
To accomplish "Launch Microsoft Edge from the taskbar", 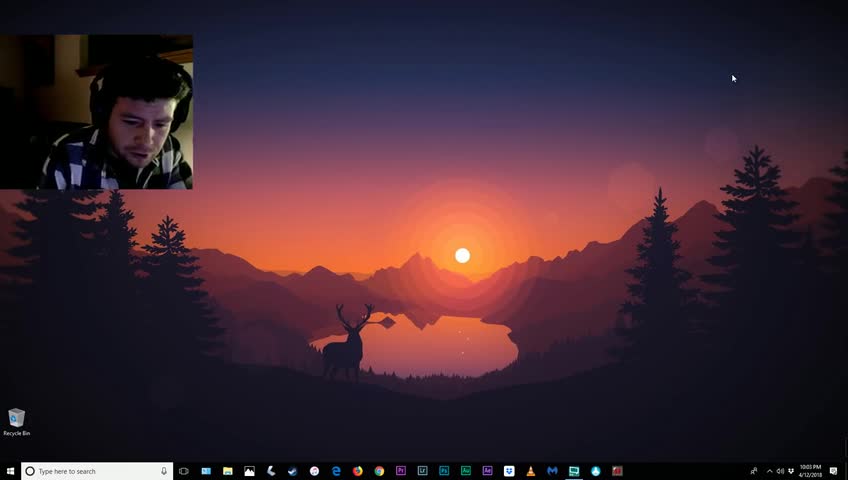I will pos(336,471).
